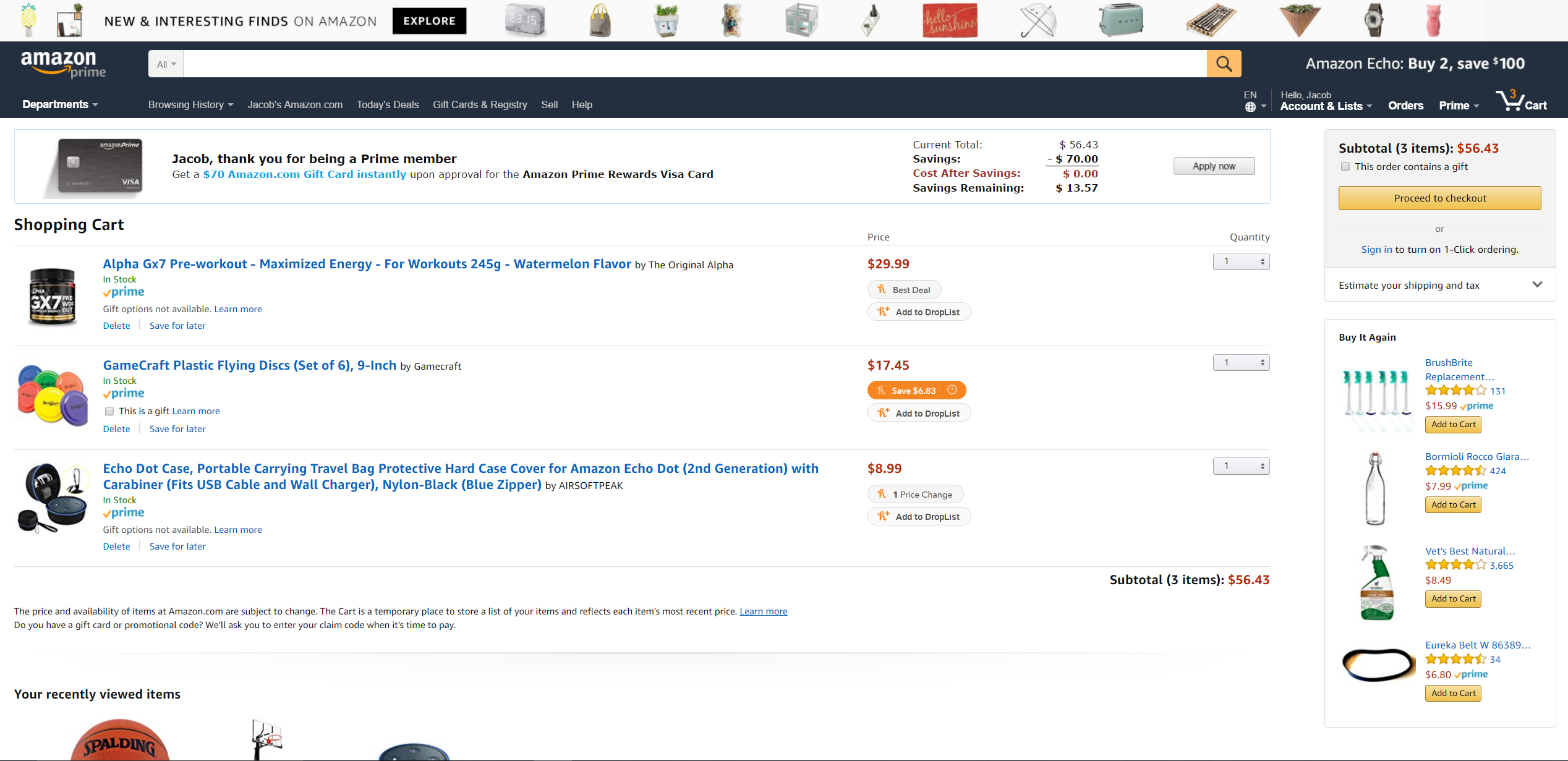
Task: Open the lunch tote bag find in banner
Action: (x=600, y=20)
